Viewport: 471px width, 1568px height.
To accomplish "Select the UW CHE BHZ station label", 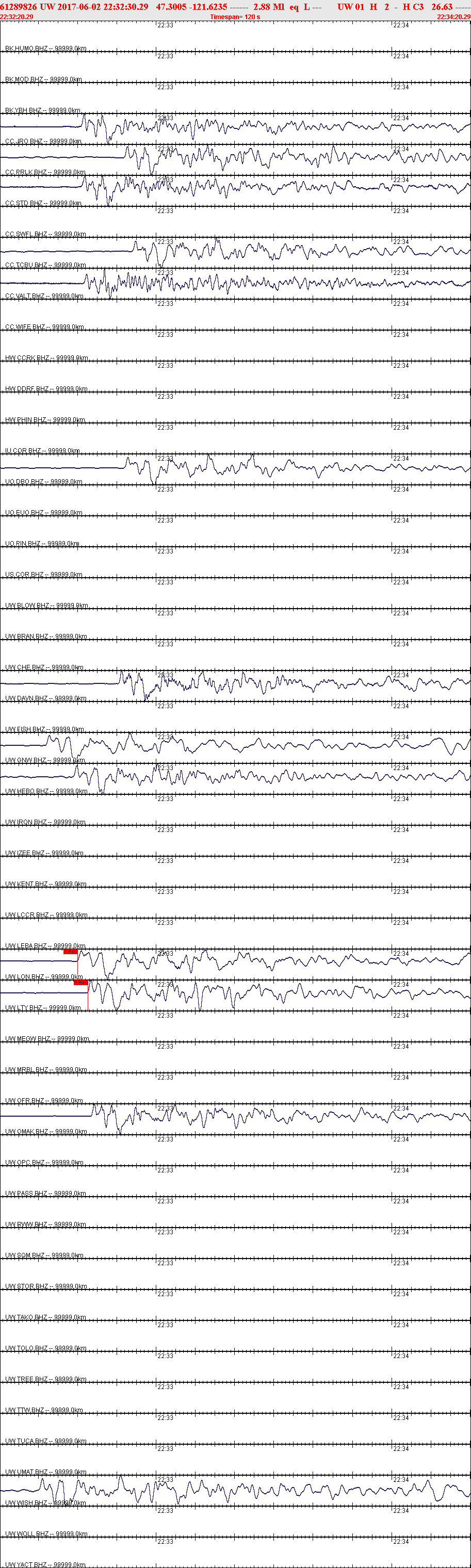I will pos(44,668).
